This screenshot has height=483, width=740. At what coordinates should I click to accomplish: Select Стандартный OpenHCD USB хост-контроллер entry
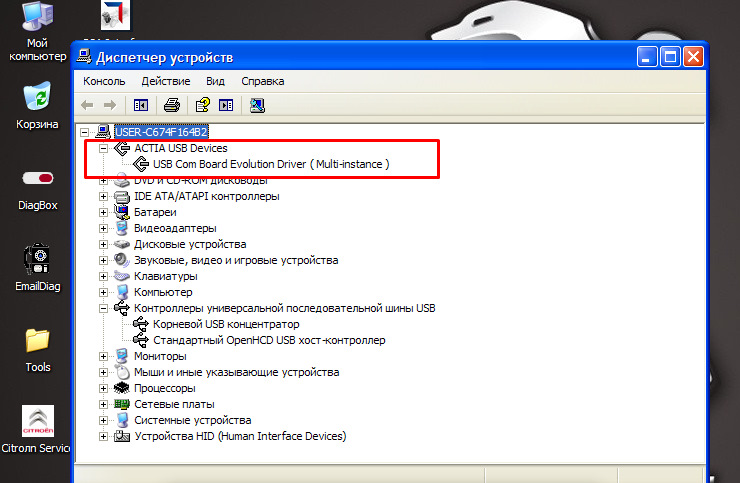click(269, 340)
